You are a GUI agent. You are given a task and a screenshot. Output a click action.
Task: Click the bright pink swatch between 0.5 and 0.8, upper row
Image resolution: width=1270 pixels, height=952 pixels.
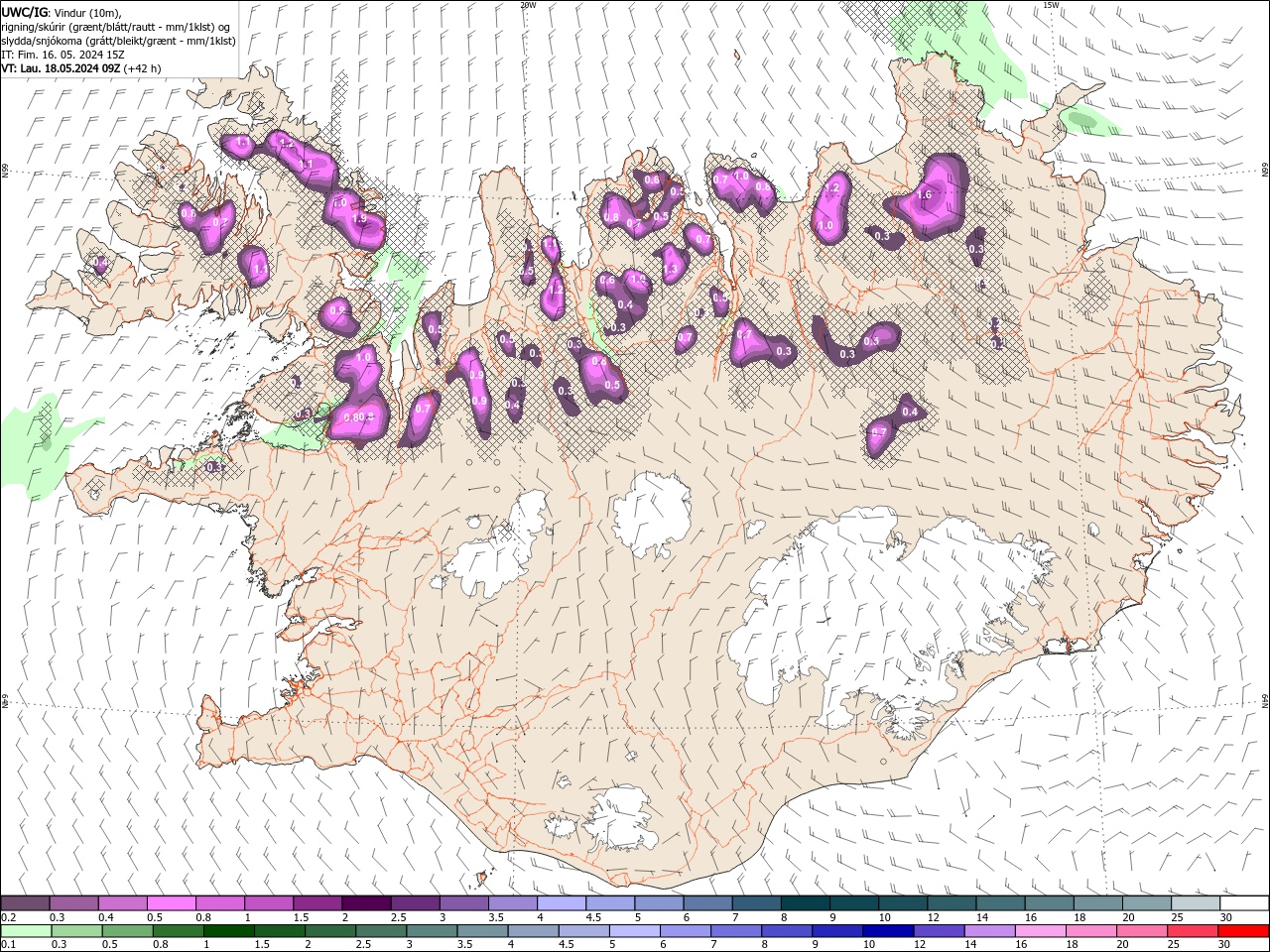[171, 903]
